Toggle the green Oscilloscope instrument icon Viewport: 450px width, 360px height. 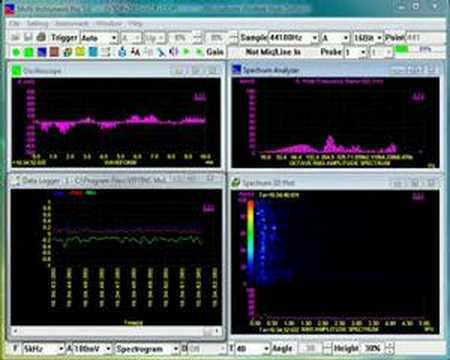click(x=29, y=52)
